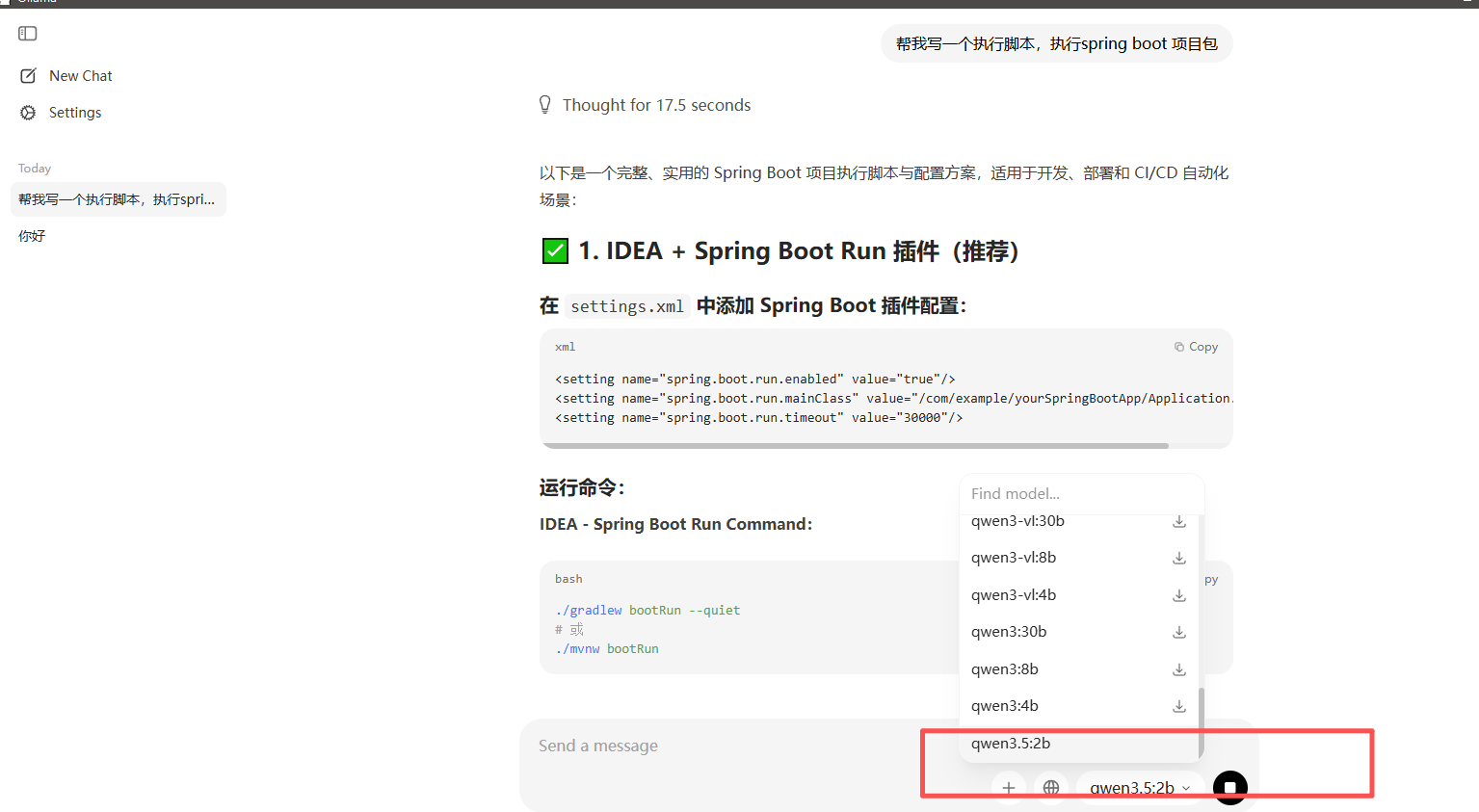Expand the Thought for 17.5 seconds section
This screenshot has height=812, width=1479.
(x=645, y=105)
